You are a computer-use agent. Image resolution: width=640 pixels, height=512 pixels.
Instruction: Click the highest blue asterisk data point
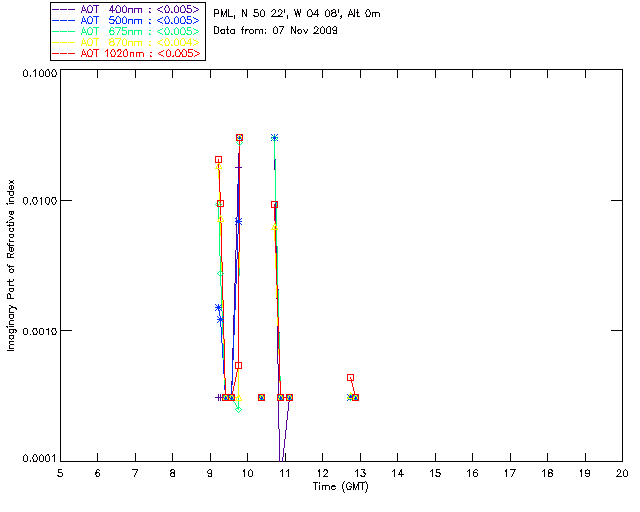pos(275,138)
